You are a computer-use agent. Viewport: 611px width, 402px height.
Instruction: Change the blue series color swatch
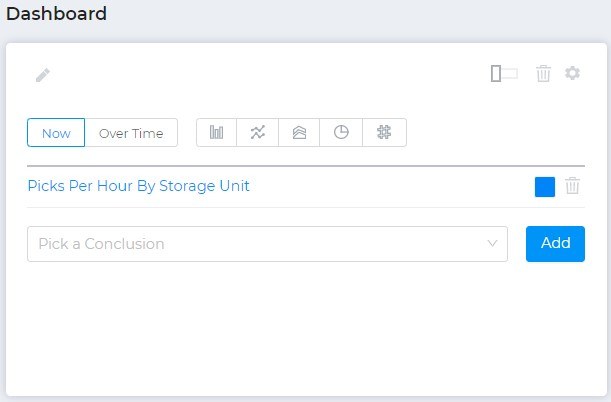point(545,187)
